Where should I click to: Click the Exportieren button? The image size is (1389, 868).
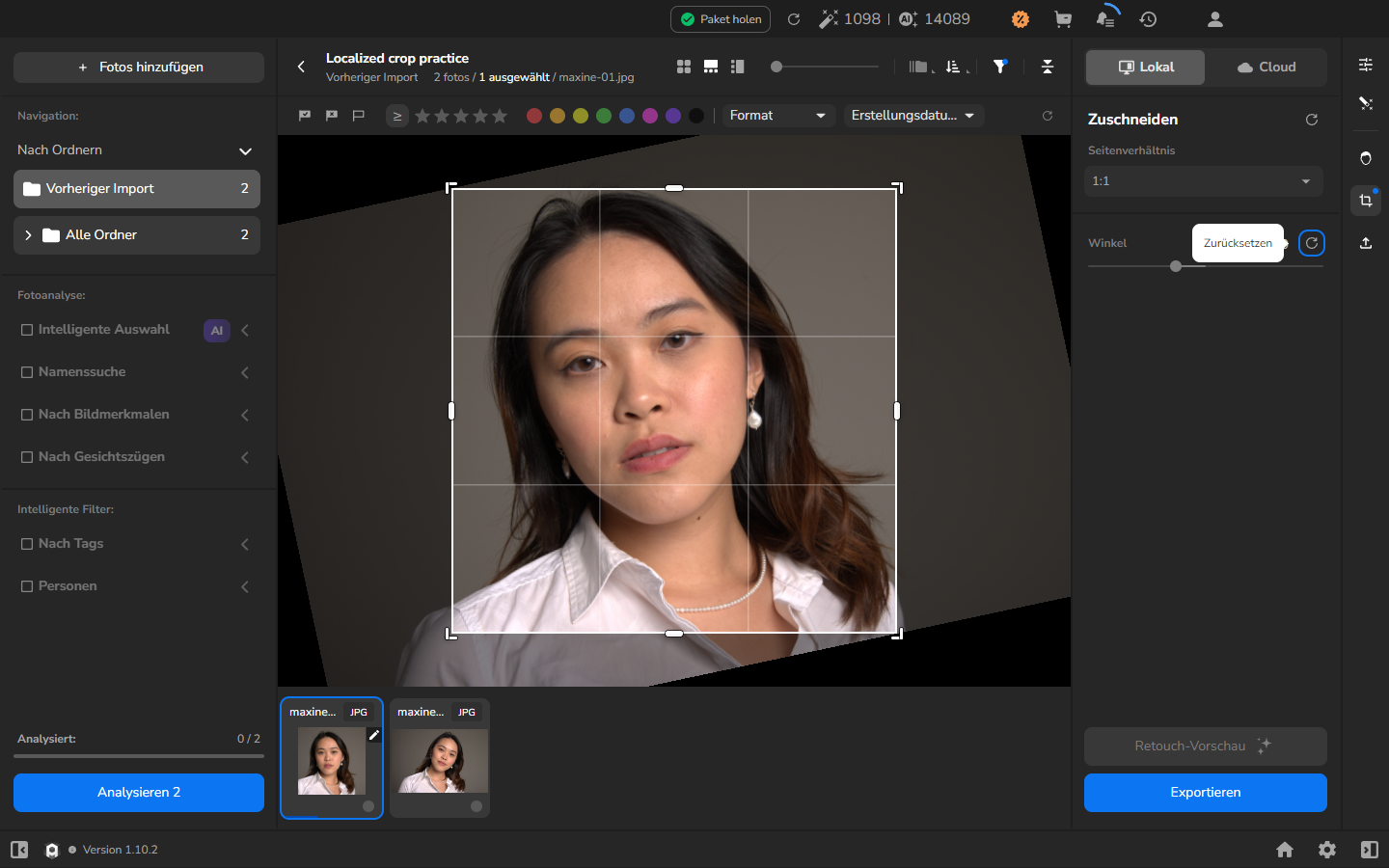point(1206,793)
